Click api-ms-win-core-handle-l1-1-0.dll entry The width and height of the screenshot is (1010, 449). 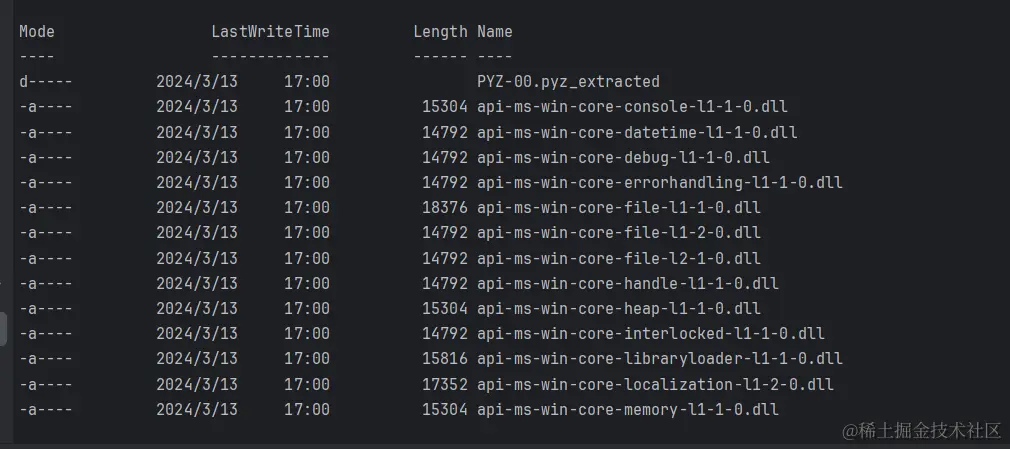pyautogui.click(x=627, y=283)
